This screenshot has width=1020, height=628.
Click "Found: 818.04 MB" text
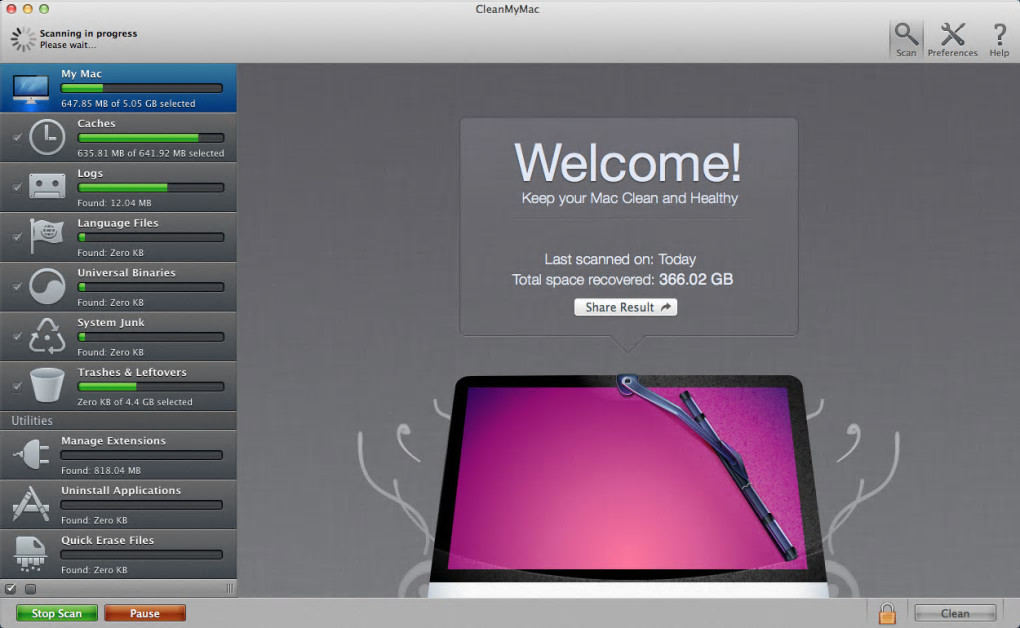[x=101, y=471]
